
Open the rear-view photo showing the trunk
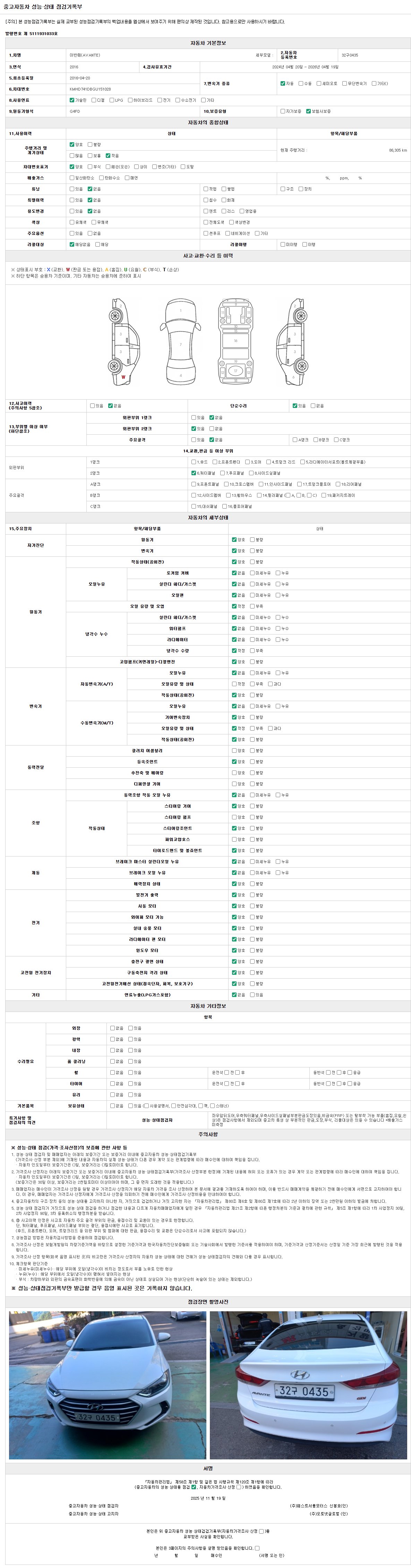click(308, 1385)
